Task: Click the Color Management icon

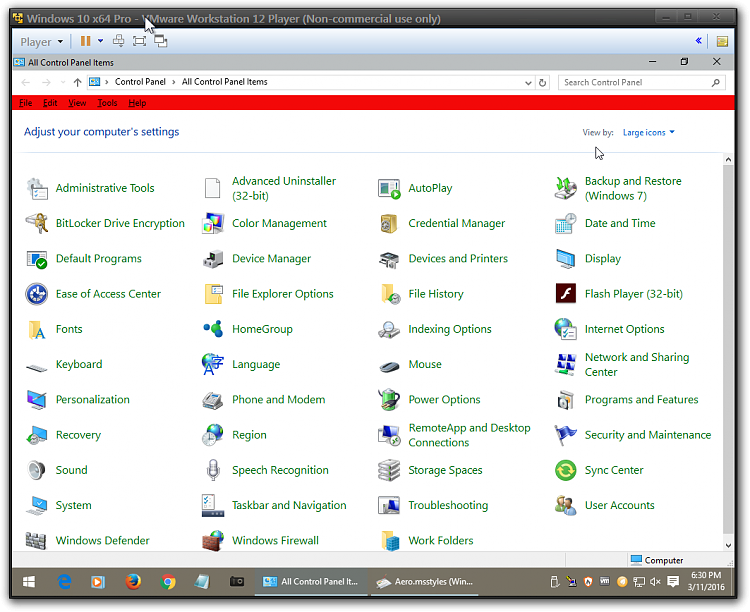Action: pos(213,223)
